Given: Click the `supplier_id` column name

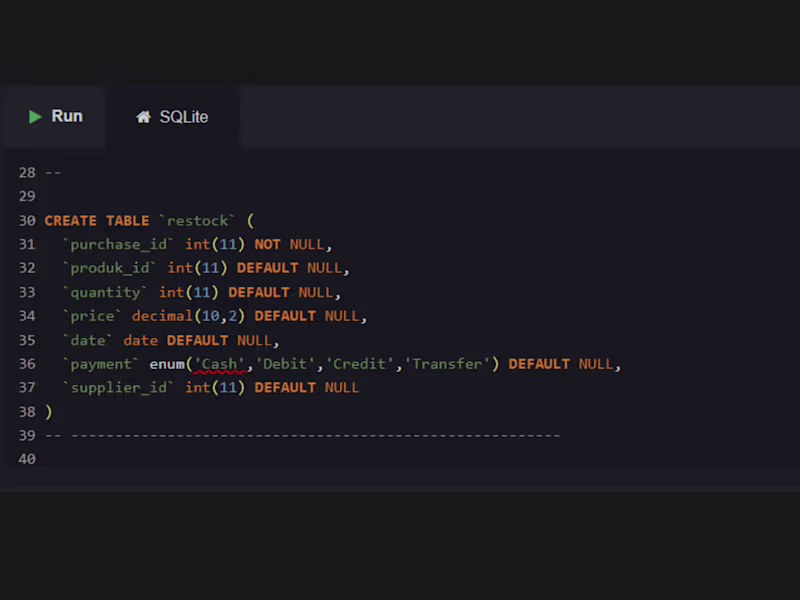Looking at the screenshot, I should pyautogui.click(x=118, y=388).
